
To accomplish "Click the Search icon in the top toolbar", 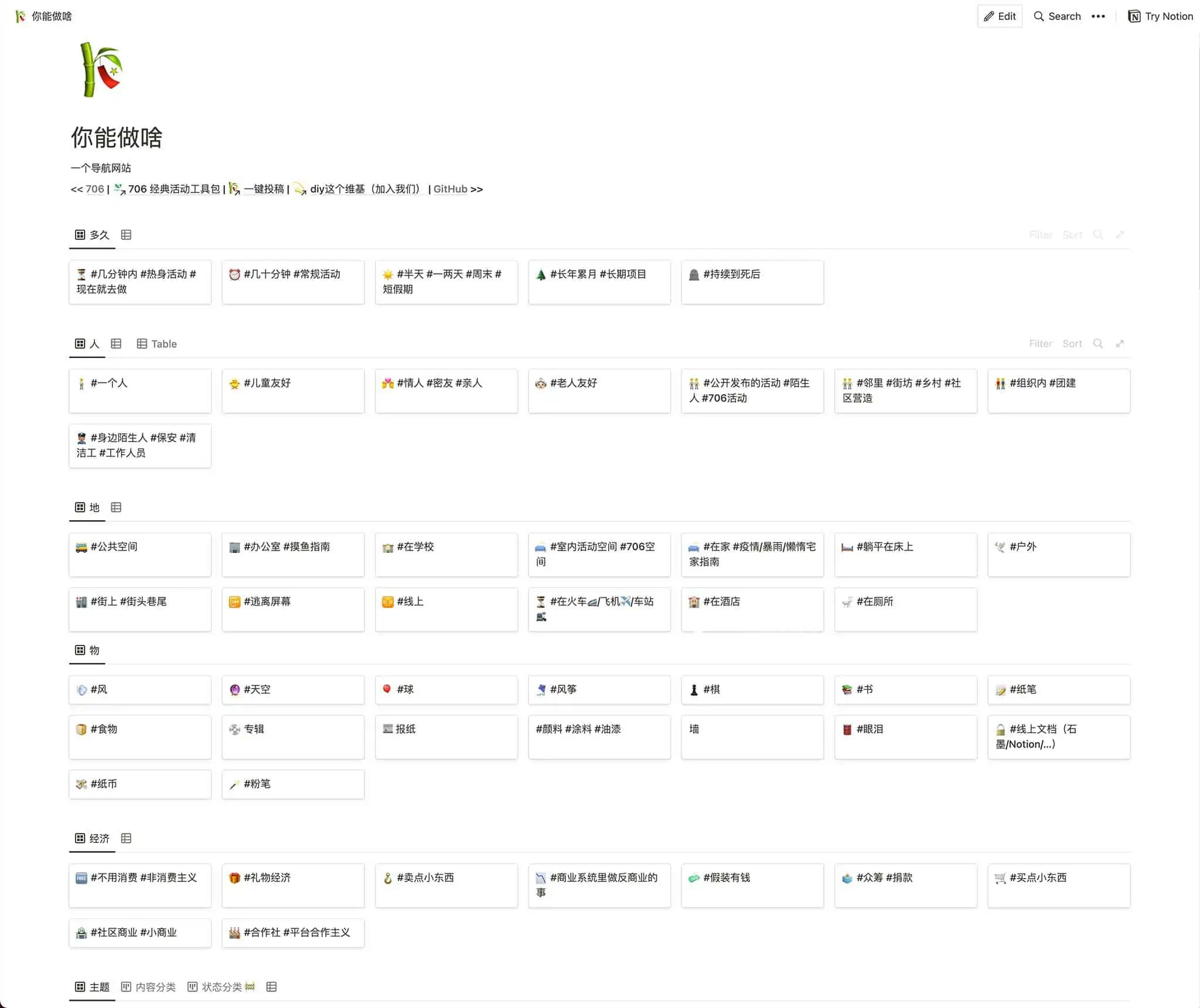I will point(1038,16).
